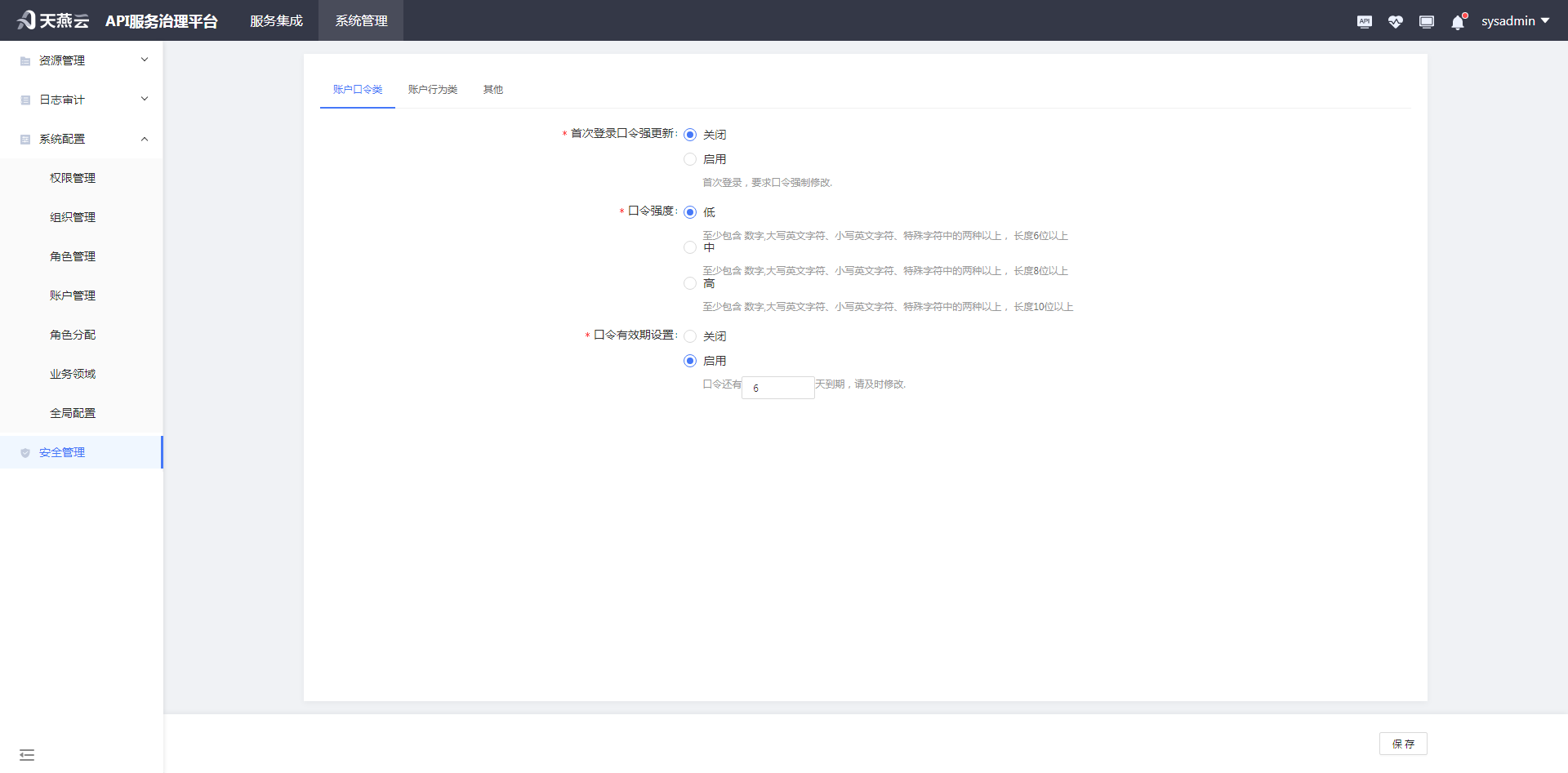
Task: Click the 保存 save button
Action: tap(1402, 744)
